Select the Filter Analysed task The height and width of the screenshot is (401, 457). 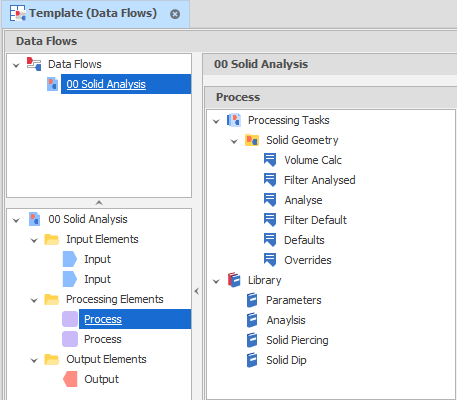pyautogui.click(x=320, y=180)
